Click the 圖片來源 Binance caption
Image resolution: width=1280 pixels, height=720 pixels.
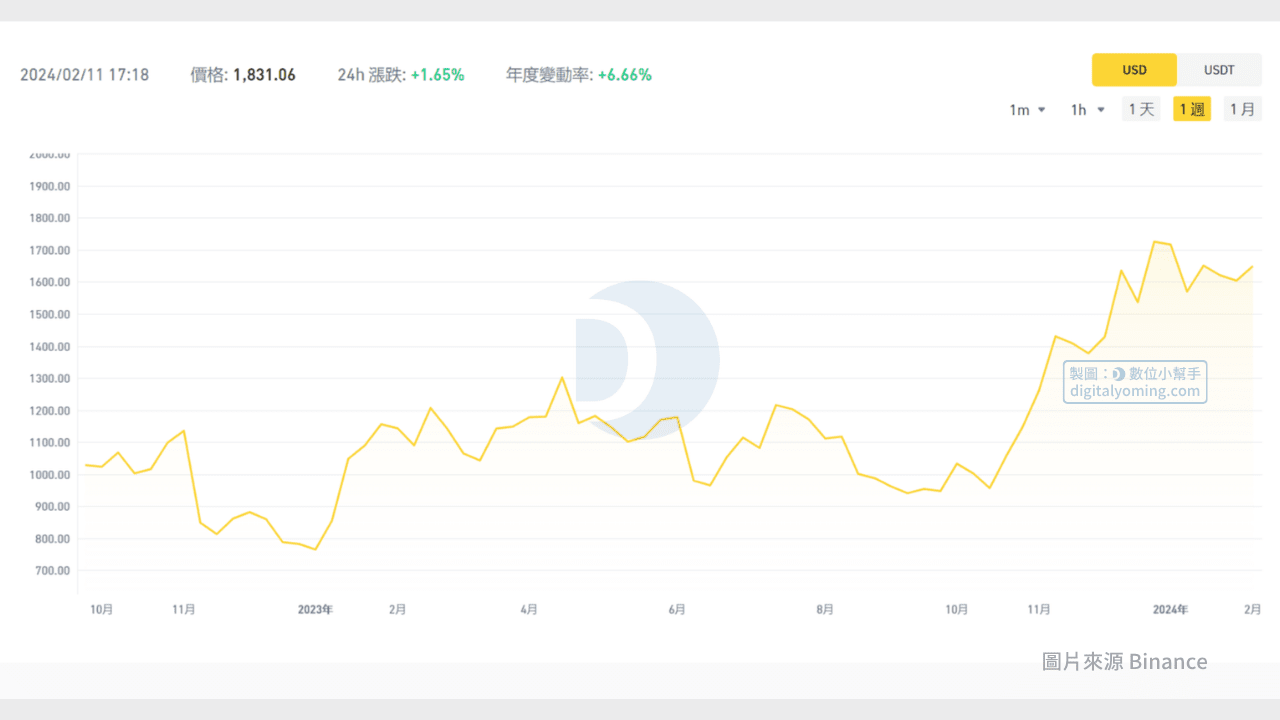click(x=1125, y=662)
